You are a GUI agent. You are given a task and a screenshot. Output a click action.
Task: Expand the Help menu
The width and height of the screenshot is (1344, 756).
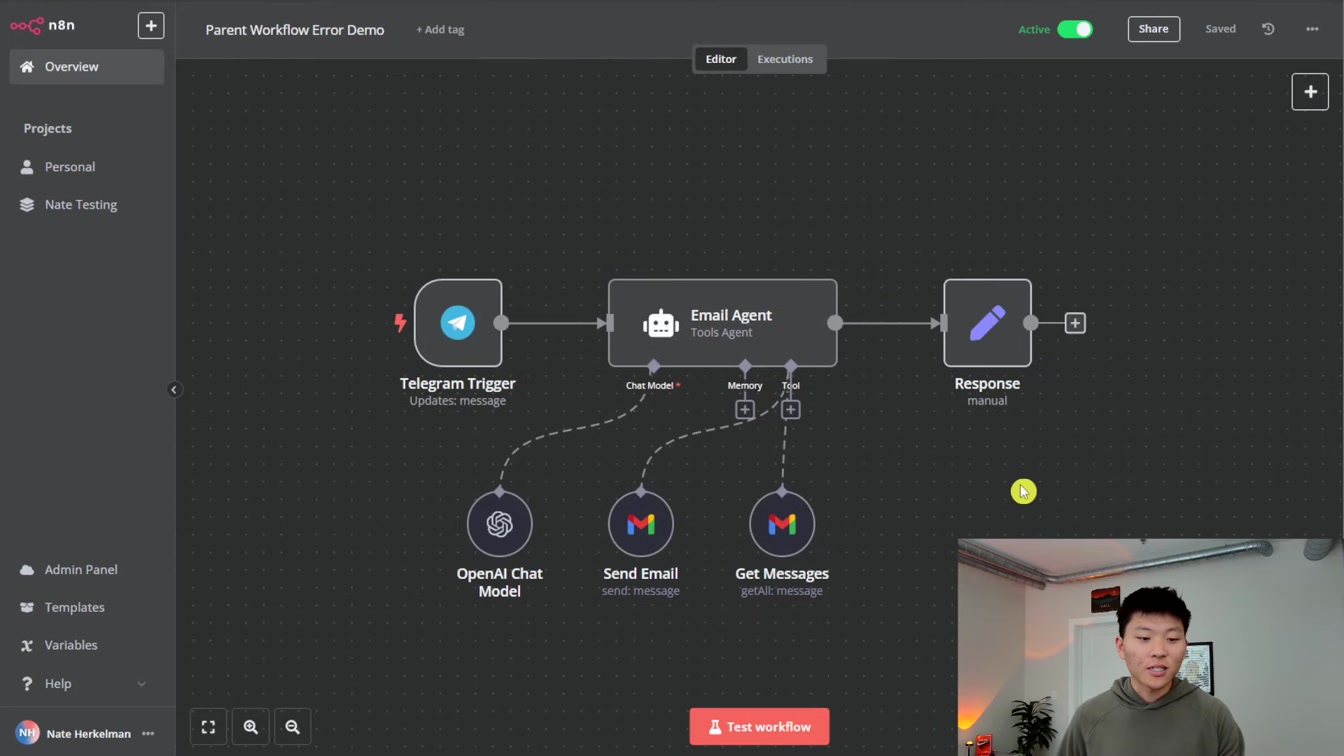[x=87, y=684]
